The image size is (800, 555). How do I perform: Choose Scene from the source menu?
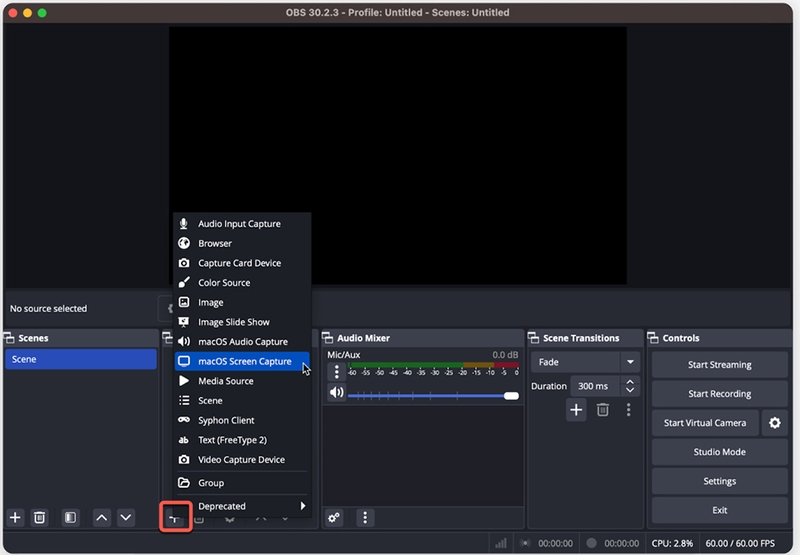pos(243,400)
